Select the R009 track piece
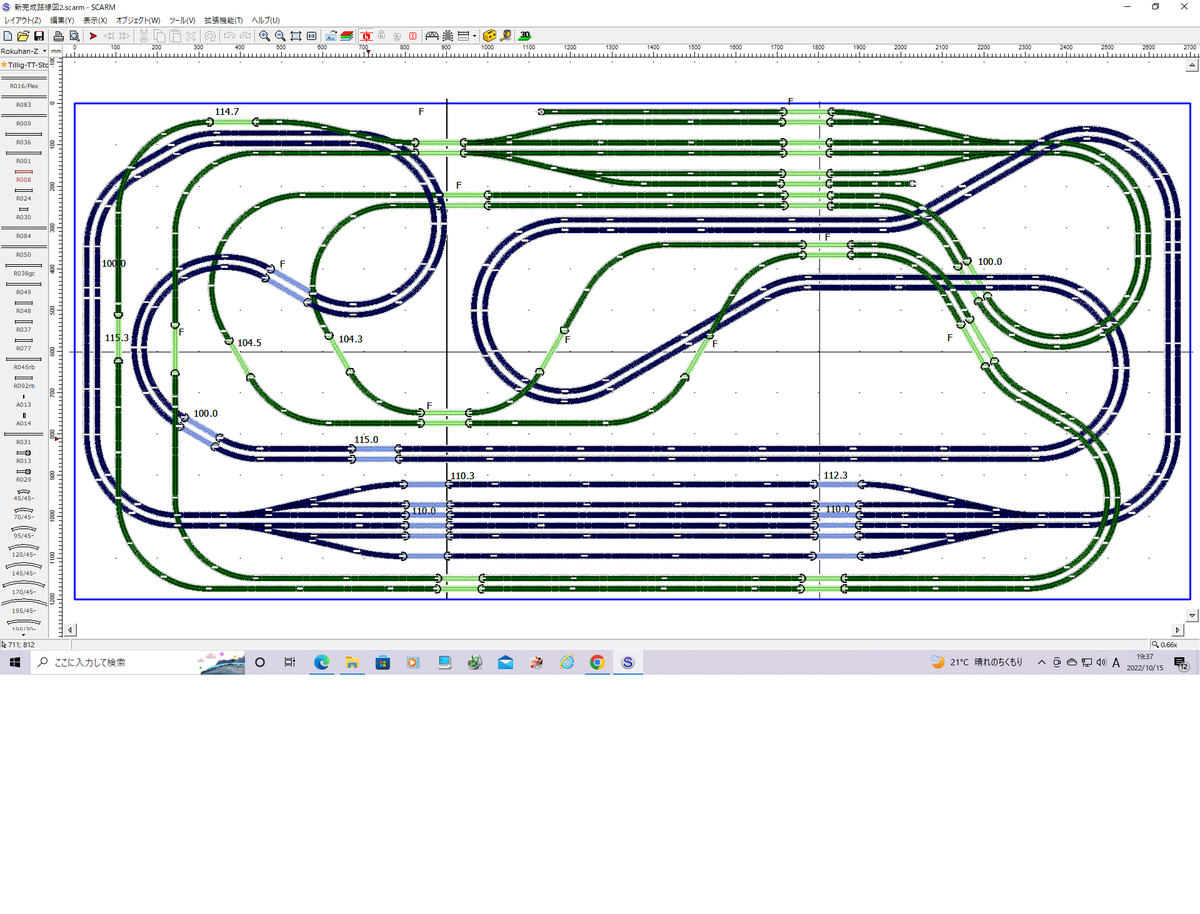1200x914 pixels. tap(24, 120)
